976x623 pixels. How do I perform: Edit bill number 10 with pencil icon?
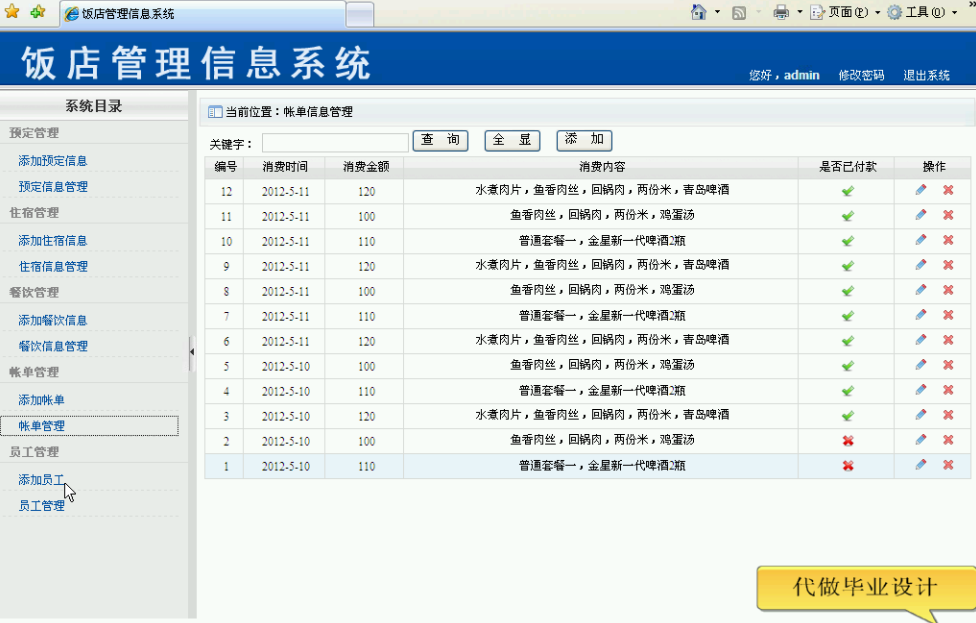coord(921,240)
